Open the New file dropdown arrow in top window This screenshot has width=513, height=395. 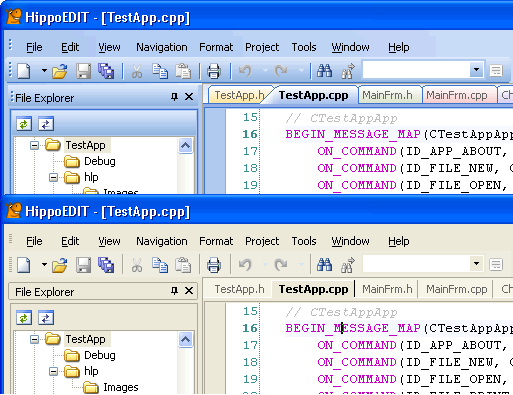coord(44,71)
